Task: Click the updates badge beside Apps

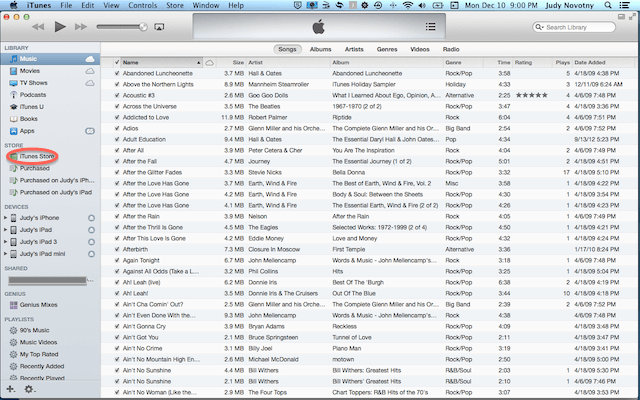Action: (90, 131)
